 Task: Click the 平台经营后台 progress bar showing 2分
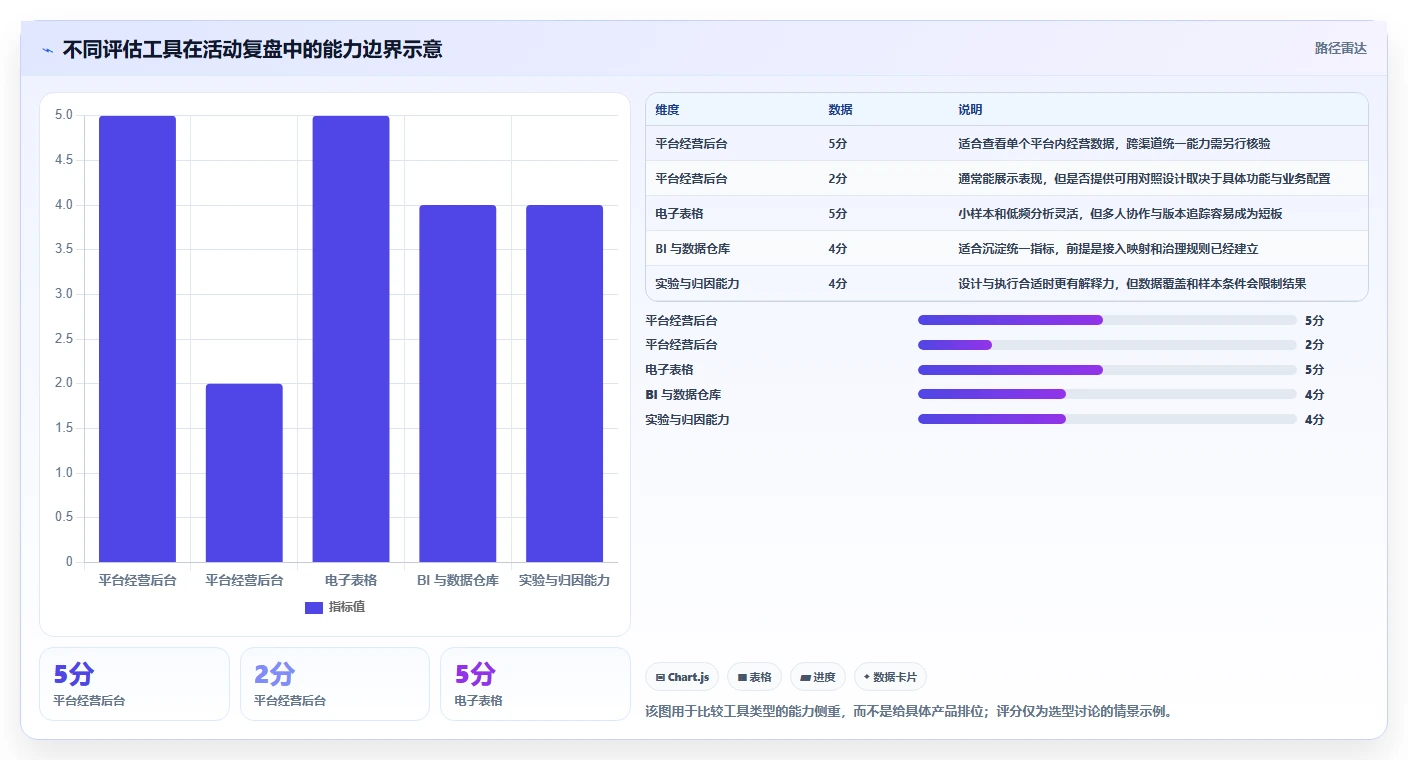pos(1107,345)
